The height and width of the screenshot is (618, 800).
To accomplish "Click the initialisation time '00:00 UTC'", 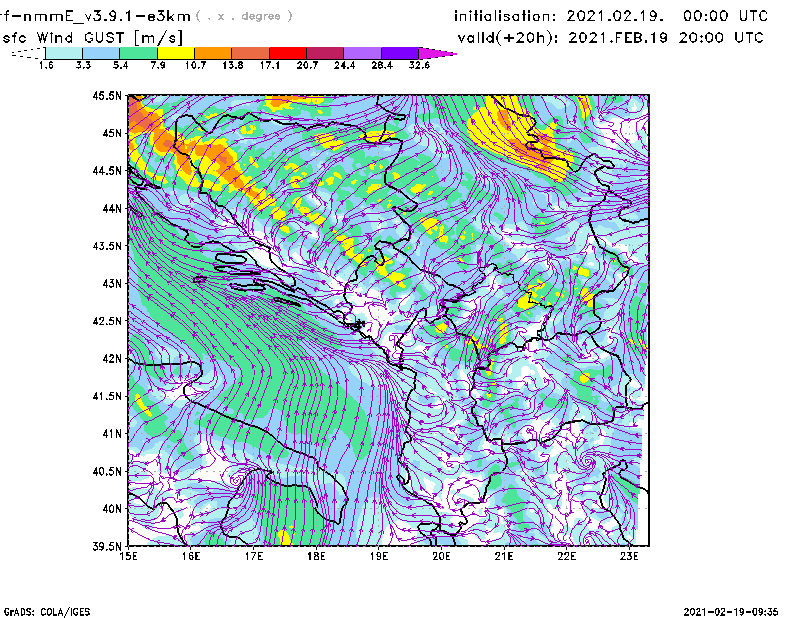I will pos(726,16).
